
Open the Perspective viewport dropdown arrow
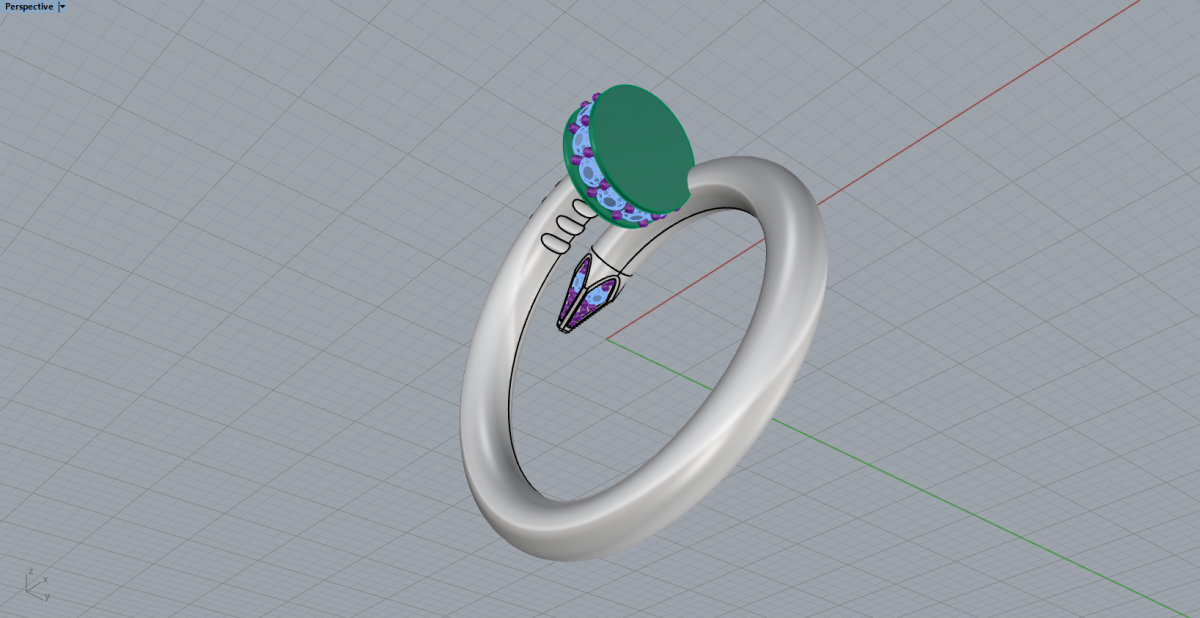(x=62, y=6)
